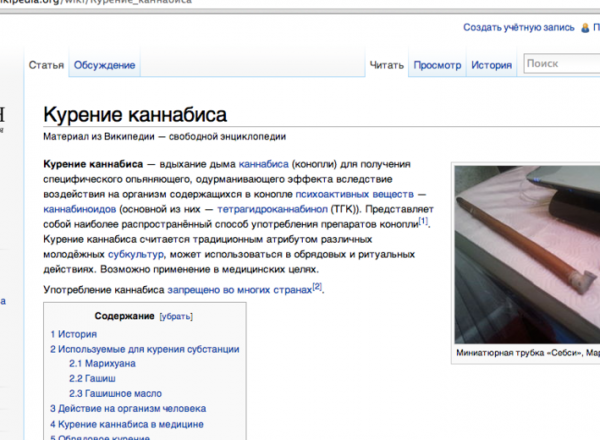
Task: Click the Материал из Википедии subtitle text
Action: pos(165,137)
